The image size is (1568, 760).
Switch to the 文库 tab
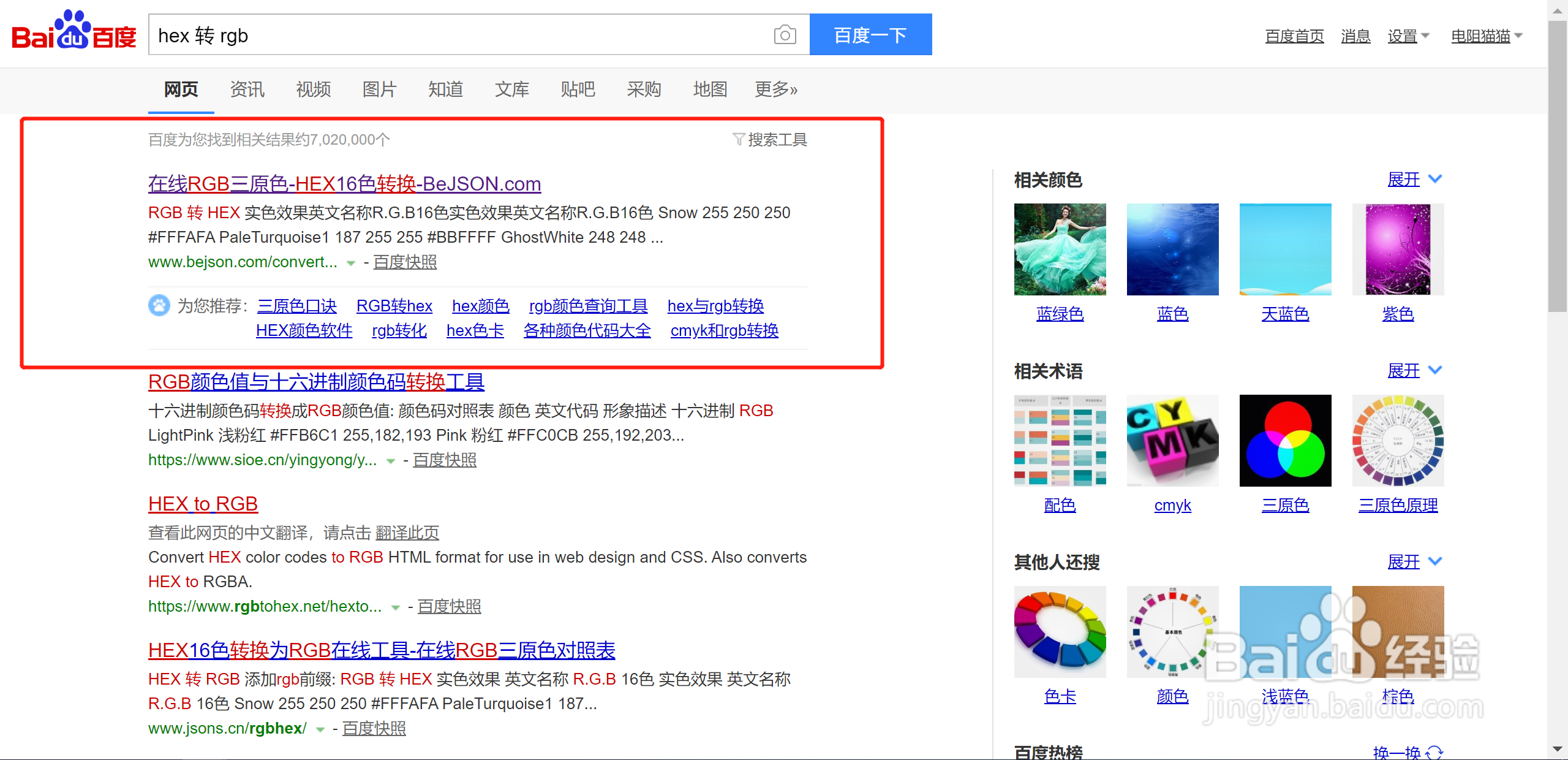(x=512, y=89)
